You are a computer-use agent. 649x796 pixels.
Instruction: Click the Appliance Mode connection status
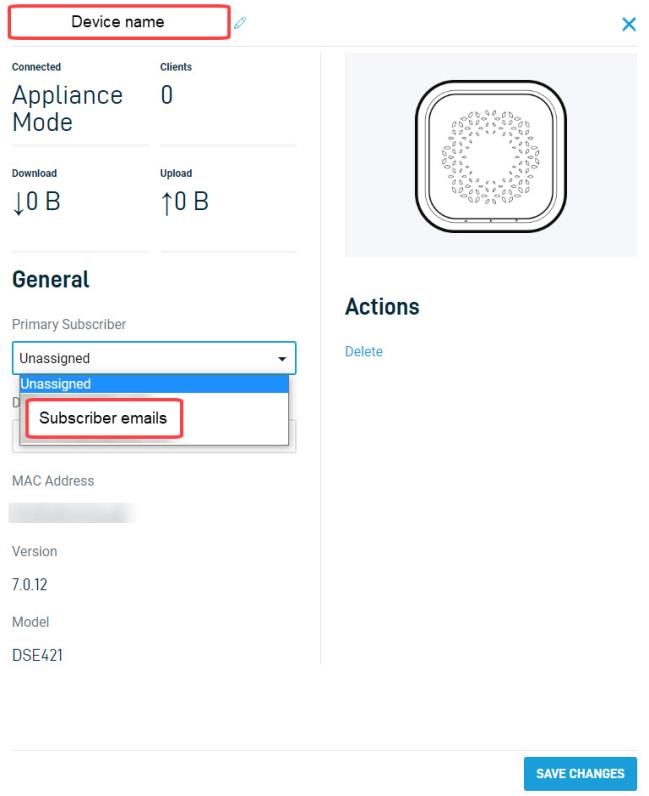68,109
